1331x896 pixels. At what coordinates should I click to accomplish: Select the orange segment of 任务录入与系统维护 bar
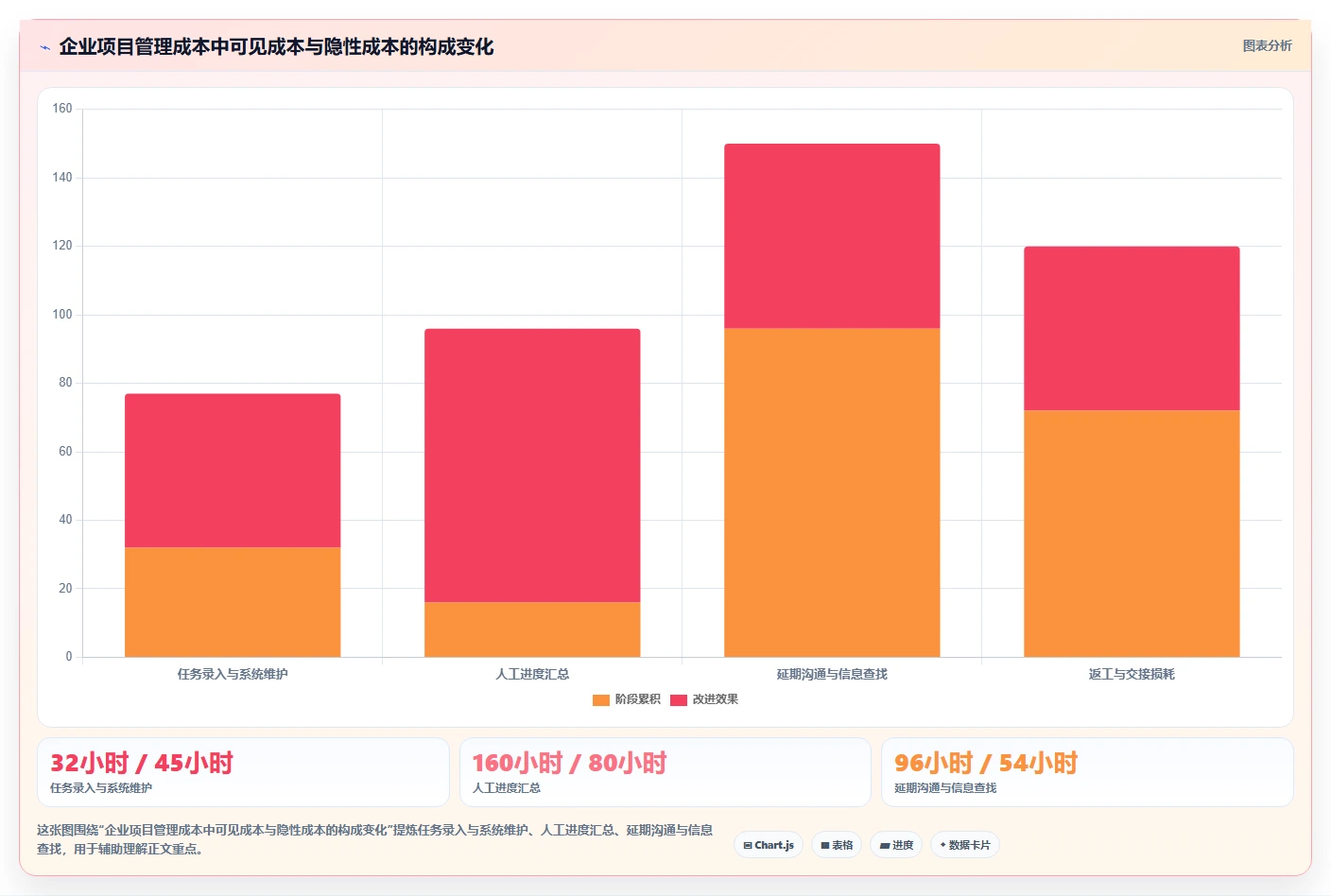pos(233,602)
